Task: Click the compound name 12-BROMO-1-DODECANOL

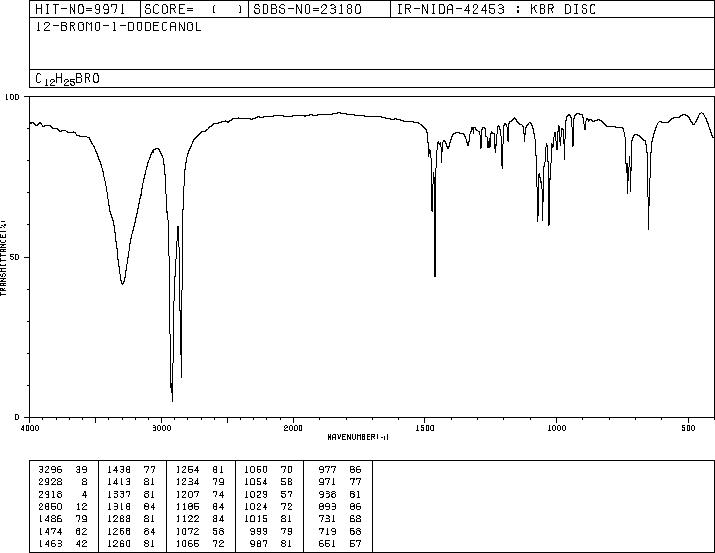Action: 119,27
